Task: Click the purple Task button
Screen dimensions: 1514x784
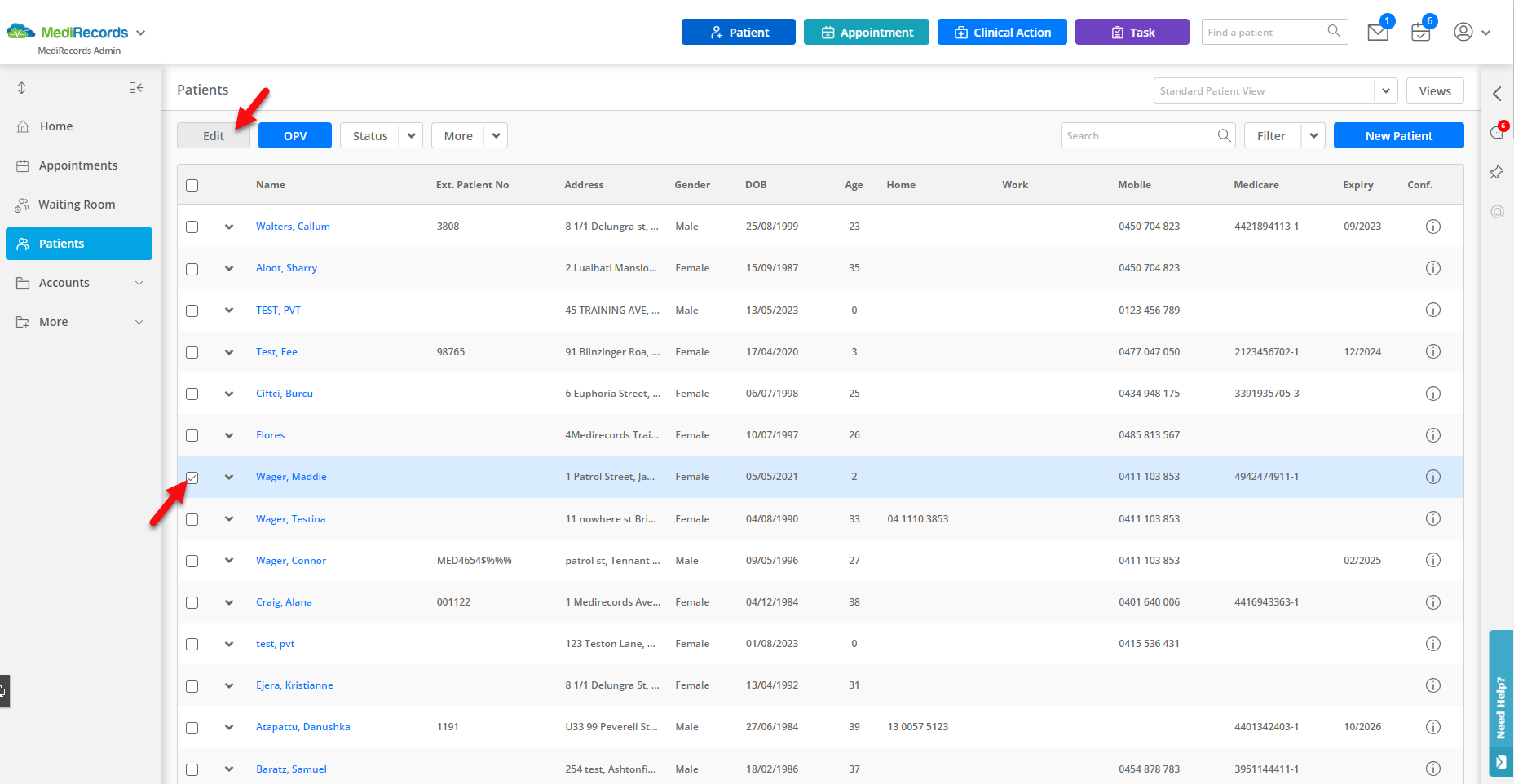Action: click(x=1132, y=32)
